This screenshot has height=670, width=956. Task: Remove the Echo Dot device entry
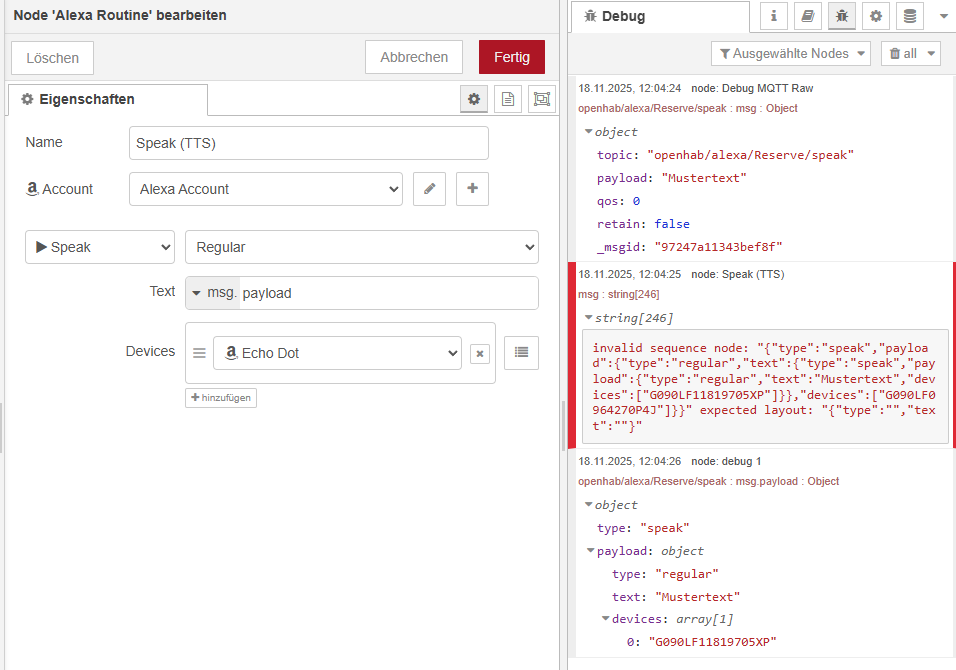pyautogui.click(x=479, y=353)
